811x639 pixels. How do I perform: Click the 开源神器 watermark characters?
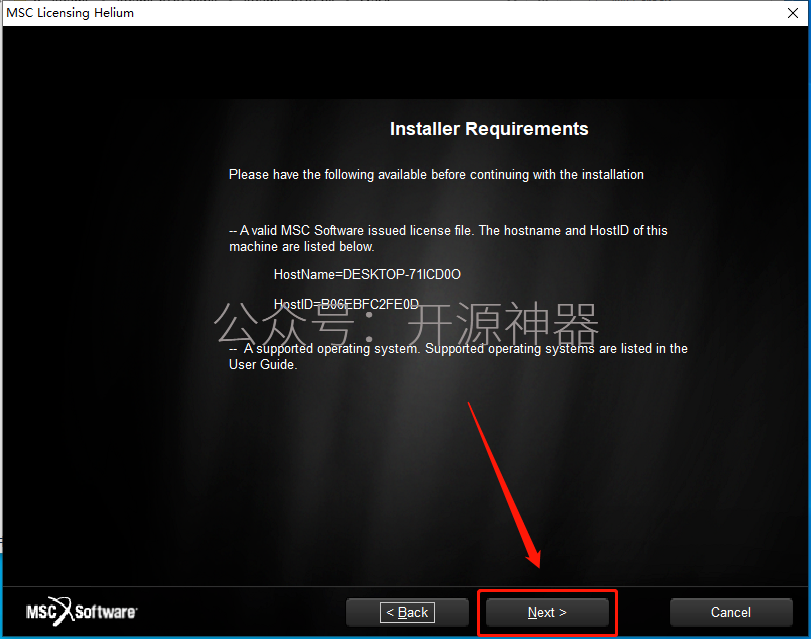(503, 324)
